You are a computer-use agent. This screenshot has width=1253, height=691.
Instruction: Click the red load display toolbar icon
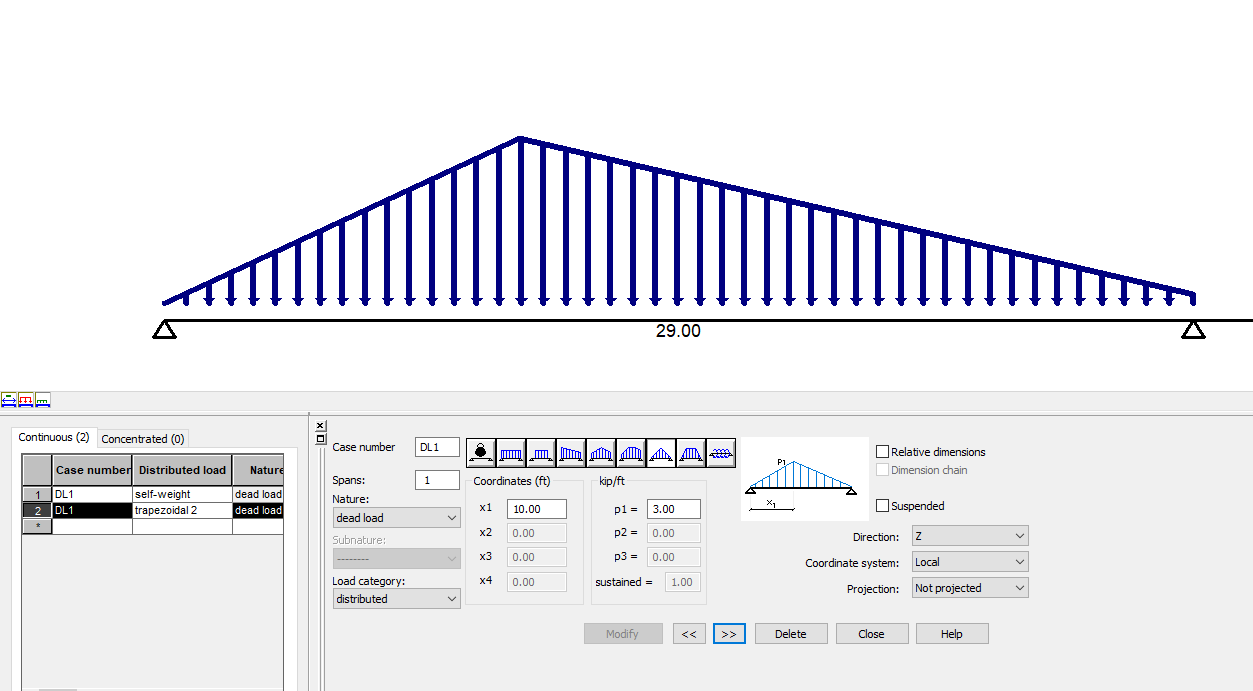coord(25,399)
